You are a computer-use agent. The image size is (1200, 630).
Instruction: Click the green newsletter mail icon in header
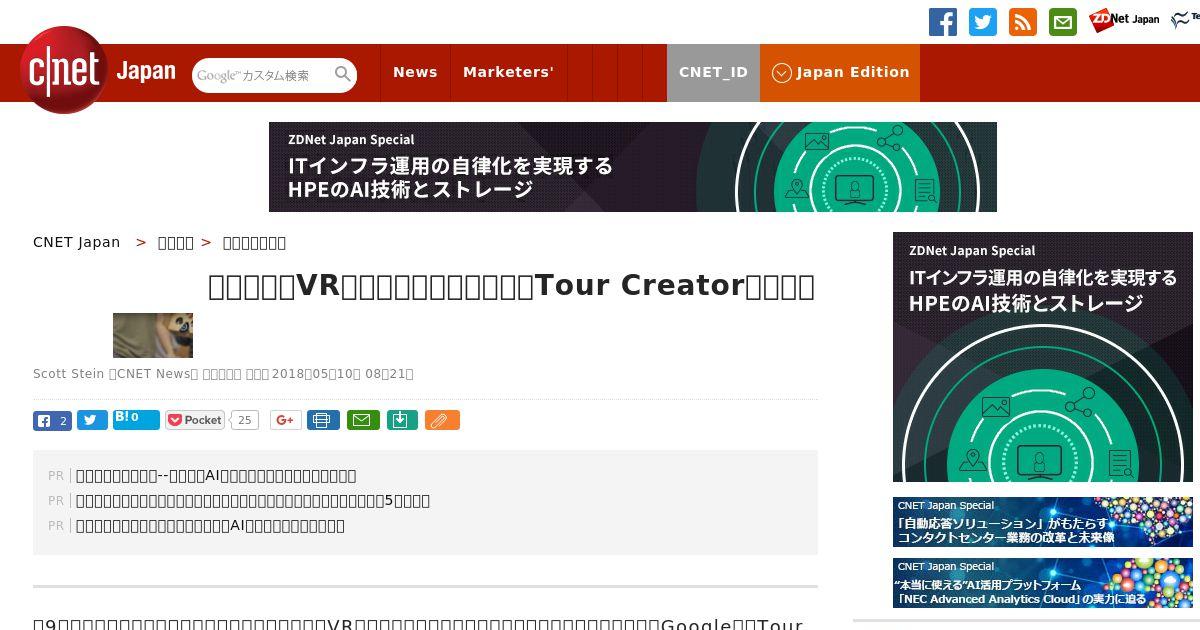point(1063,22)
